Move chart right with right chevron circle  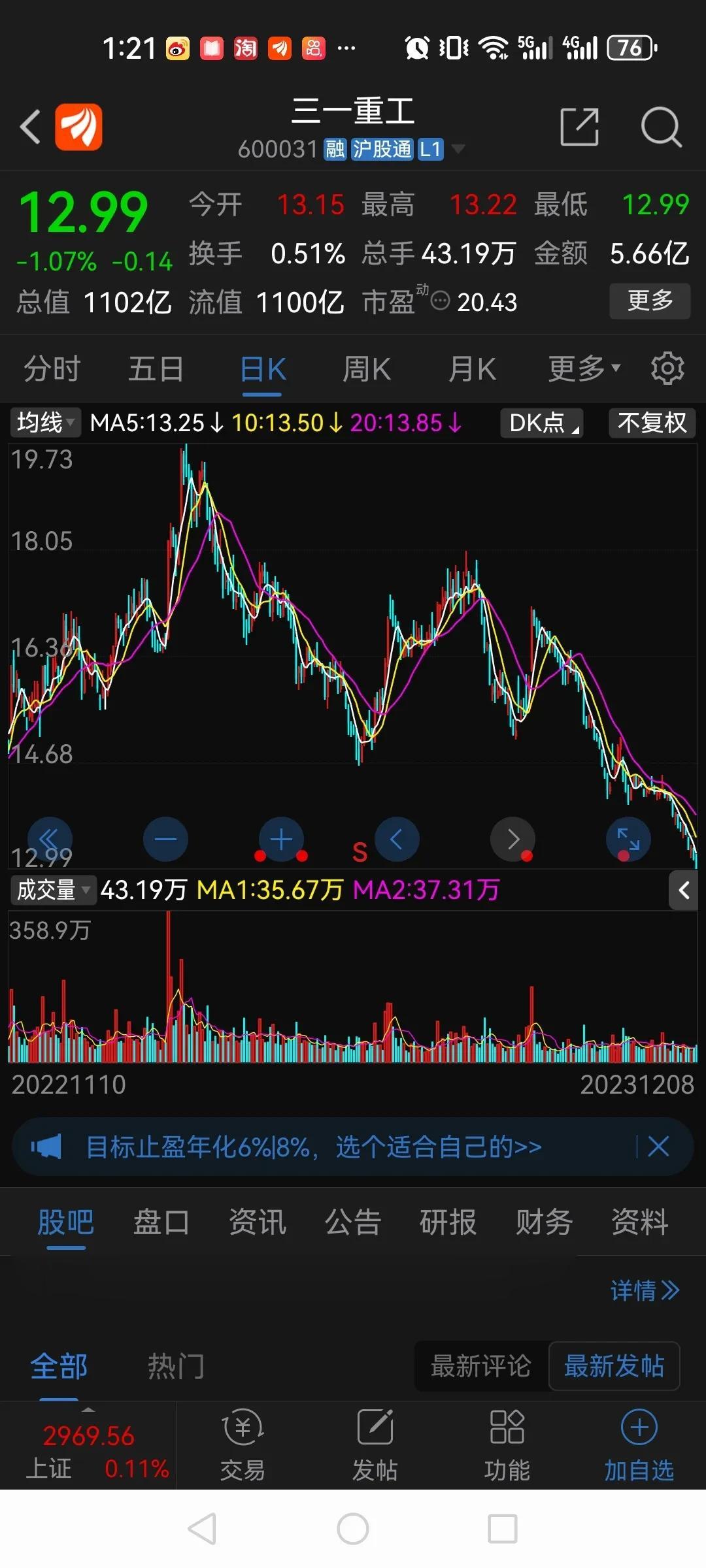(x=513, y=840)
